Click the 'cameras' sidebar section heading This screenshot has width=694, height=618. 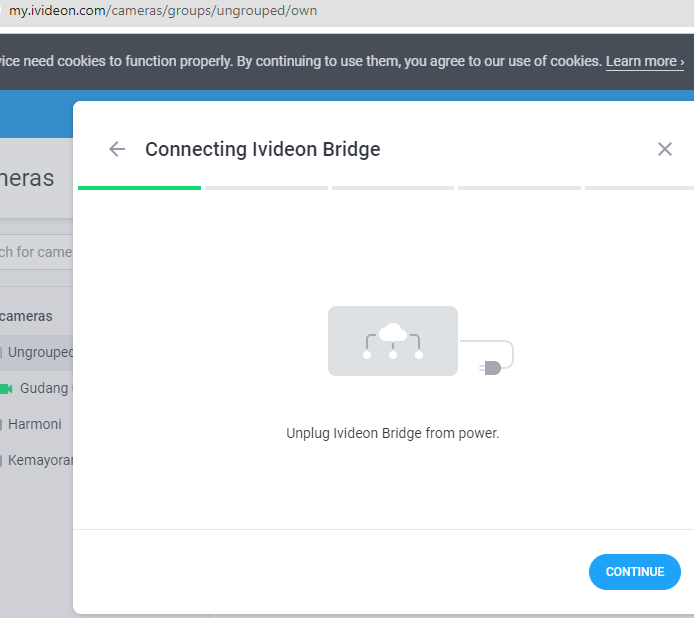pos(27,316)
